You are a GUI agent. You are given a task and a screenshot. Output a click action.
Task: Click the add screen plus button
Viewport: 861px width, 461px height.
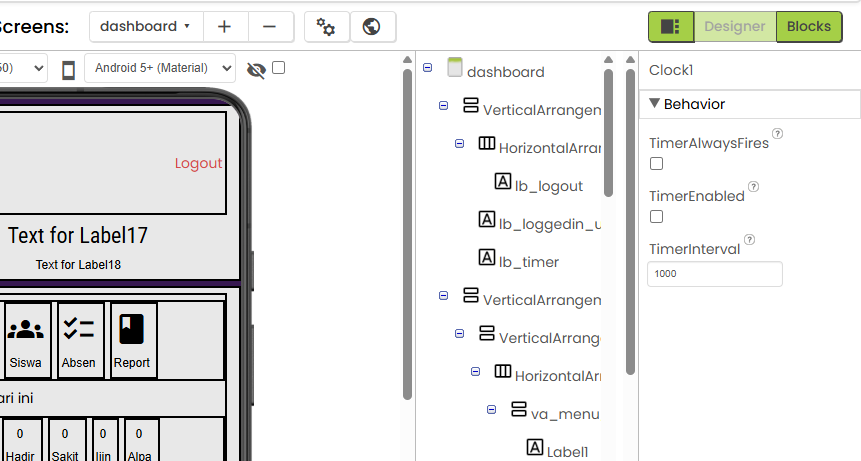point(226,27)
